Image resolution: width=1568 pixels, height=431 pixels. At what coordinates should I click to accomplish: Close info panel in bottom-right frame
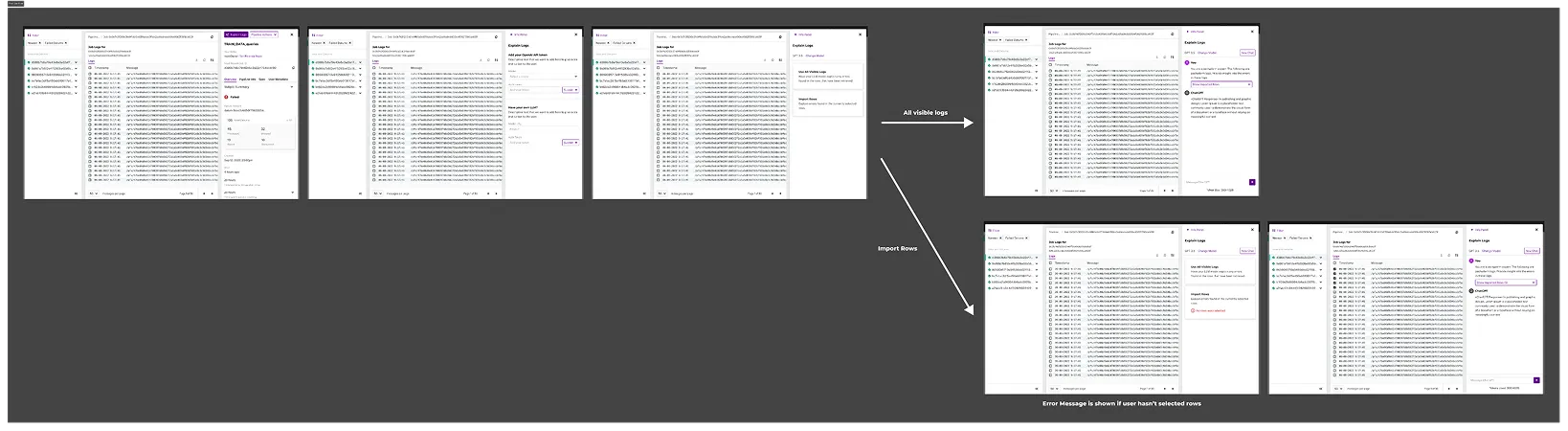pyautogui.click(x=1536, y=230)
